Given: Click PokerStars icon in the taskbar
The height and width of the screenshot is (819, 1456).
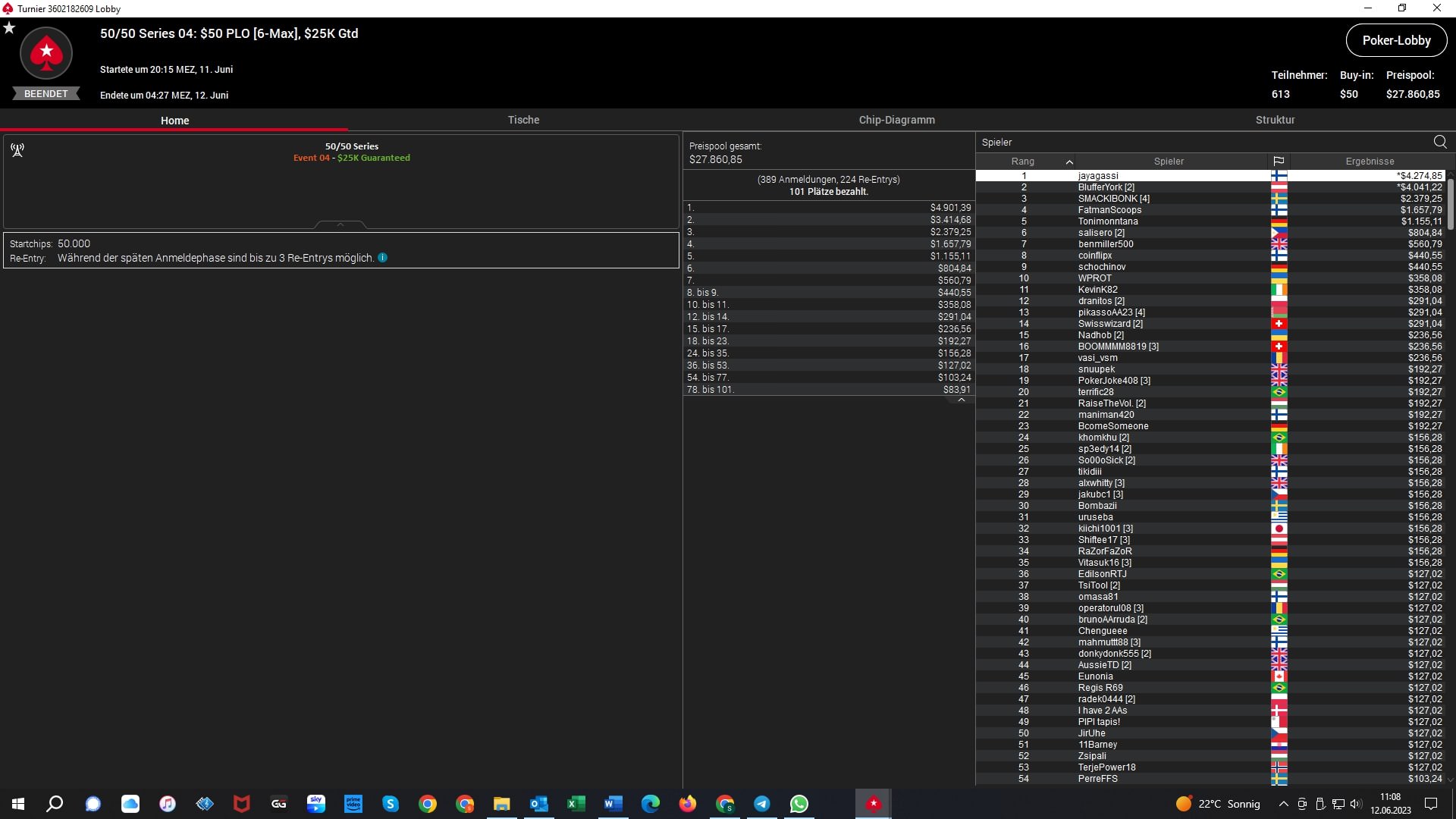Looking at the screenshot, I should point(874,804).
